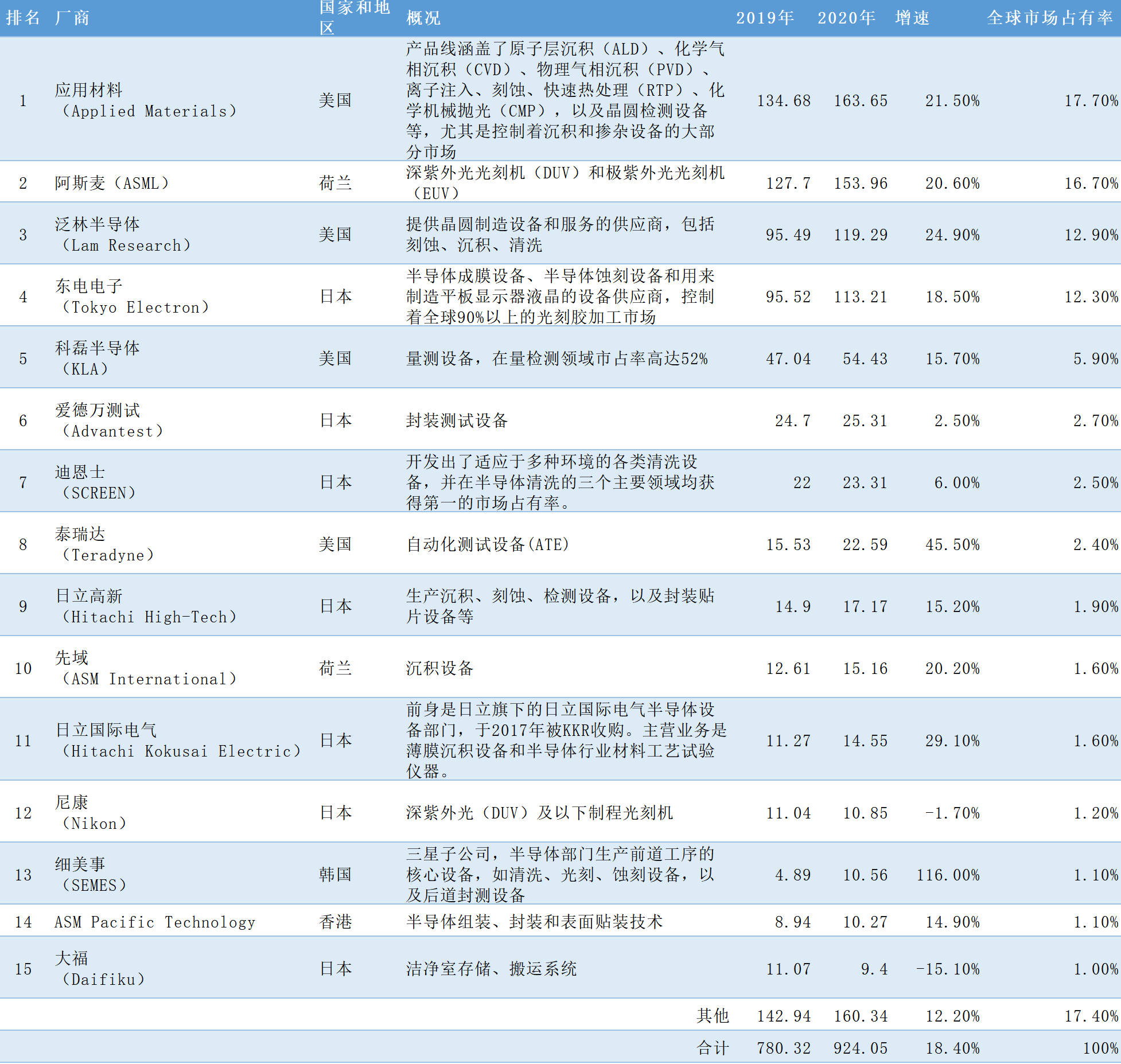Select the 排名 column header
1121x1064 pixels.
pyautogui.click(x=23, y=18)
